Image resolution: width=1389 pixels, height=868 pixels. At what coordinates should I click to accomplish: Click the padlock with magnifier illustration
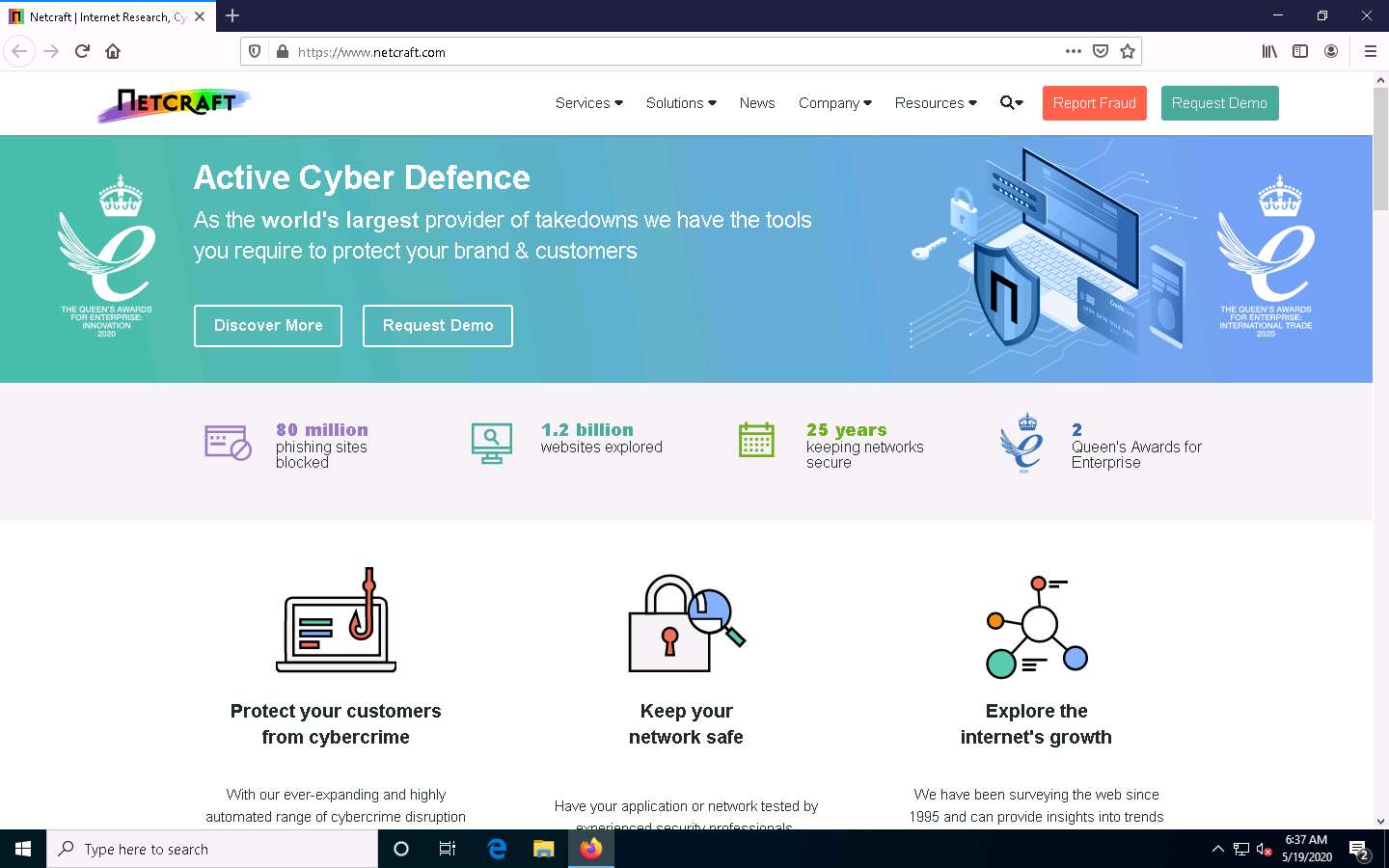pos(687,623)
